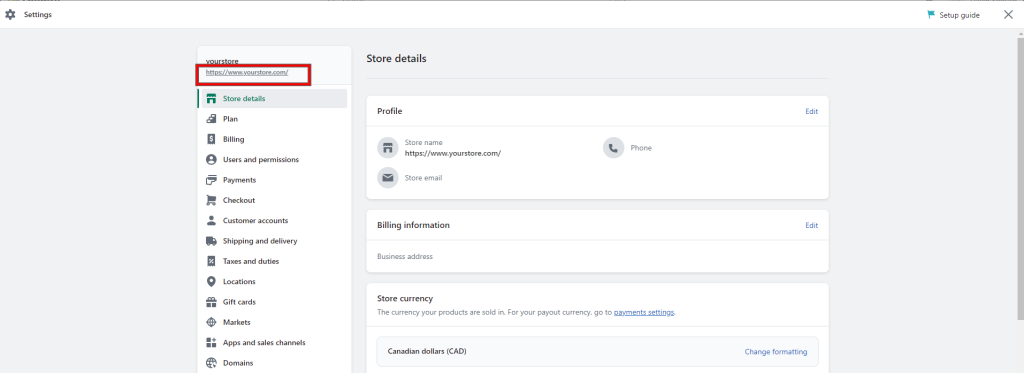The height and width of the screenshot is (373, 1024).
Task: Click the Shipping and delivery truck icon
Action: point(211,240)
